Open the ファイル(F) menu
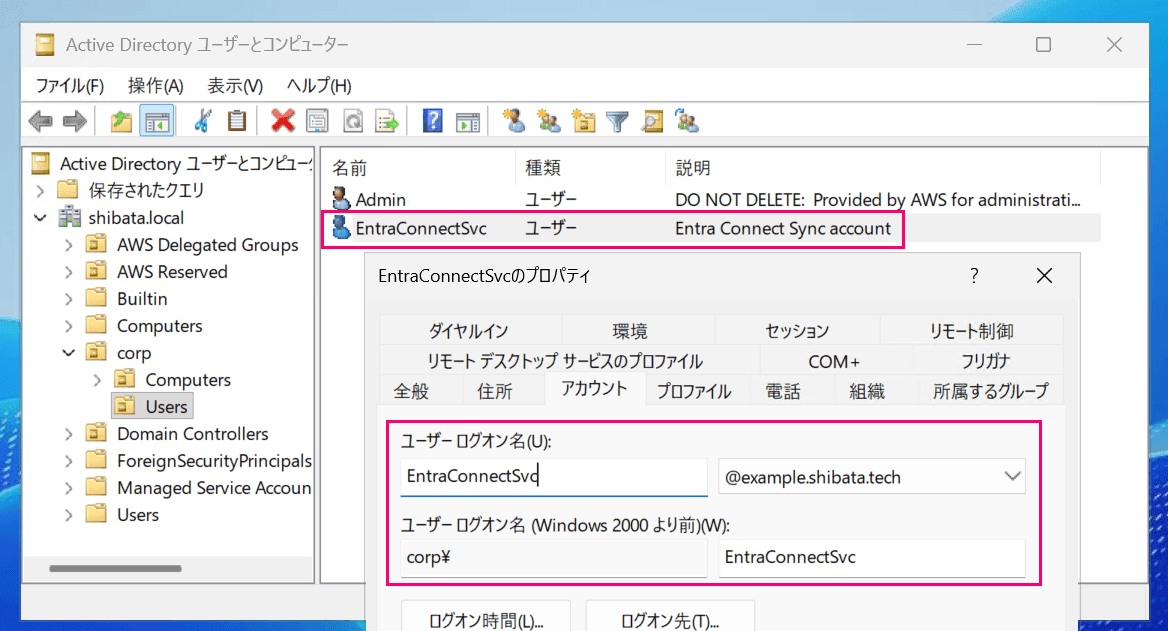The height and width of the screenshot is (631, 1168). (x=69, y=86)
